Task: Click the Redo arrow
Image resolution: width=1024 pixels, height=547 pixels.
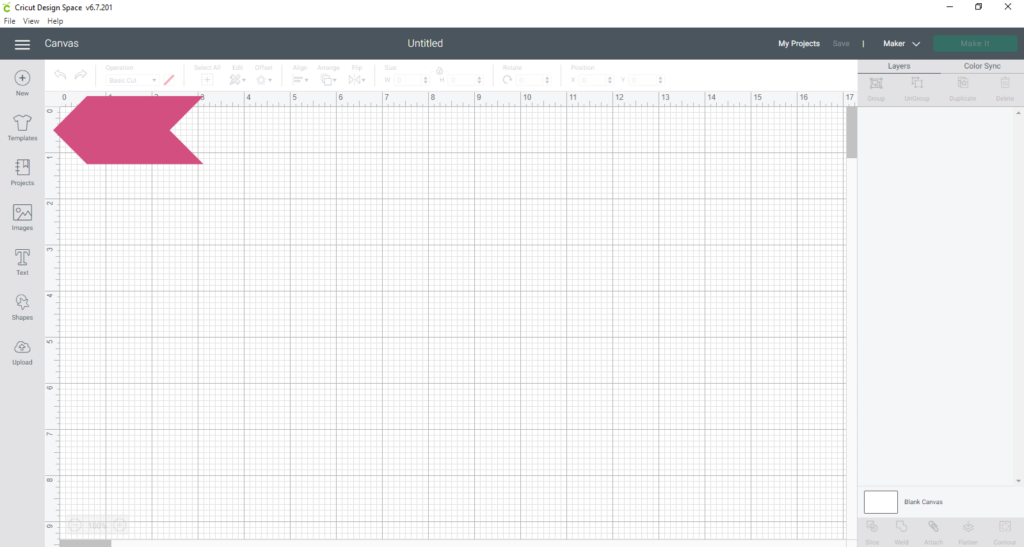Action: [80, 75]
